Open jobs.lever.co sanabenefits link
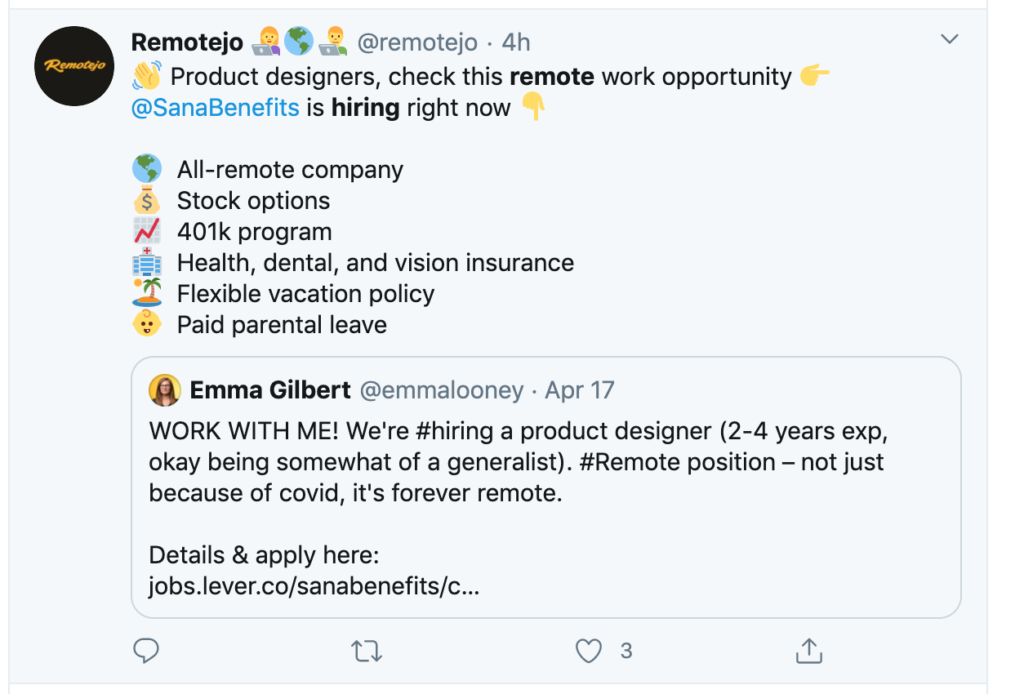The image size is (1024, 694). (x=314, y=586)
